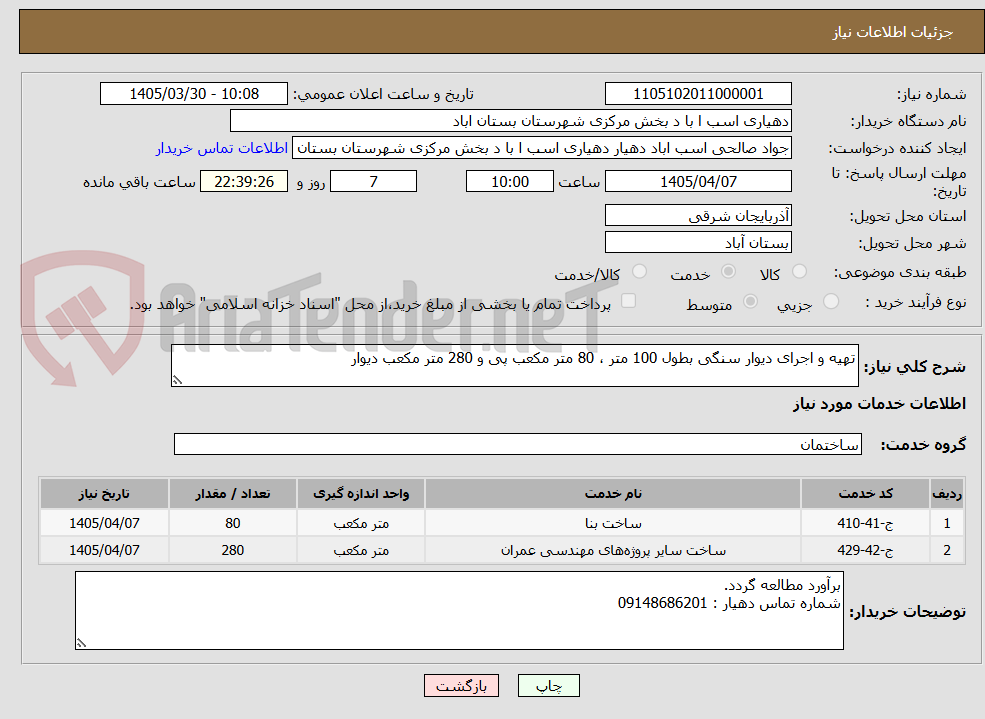Click row number 2 cell
Screen dimensions: 985x719
(x=947, y=550)
